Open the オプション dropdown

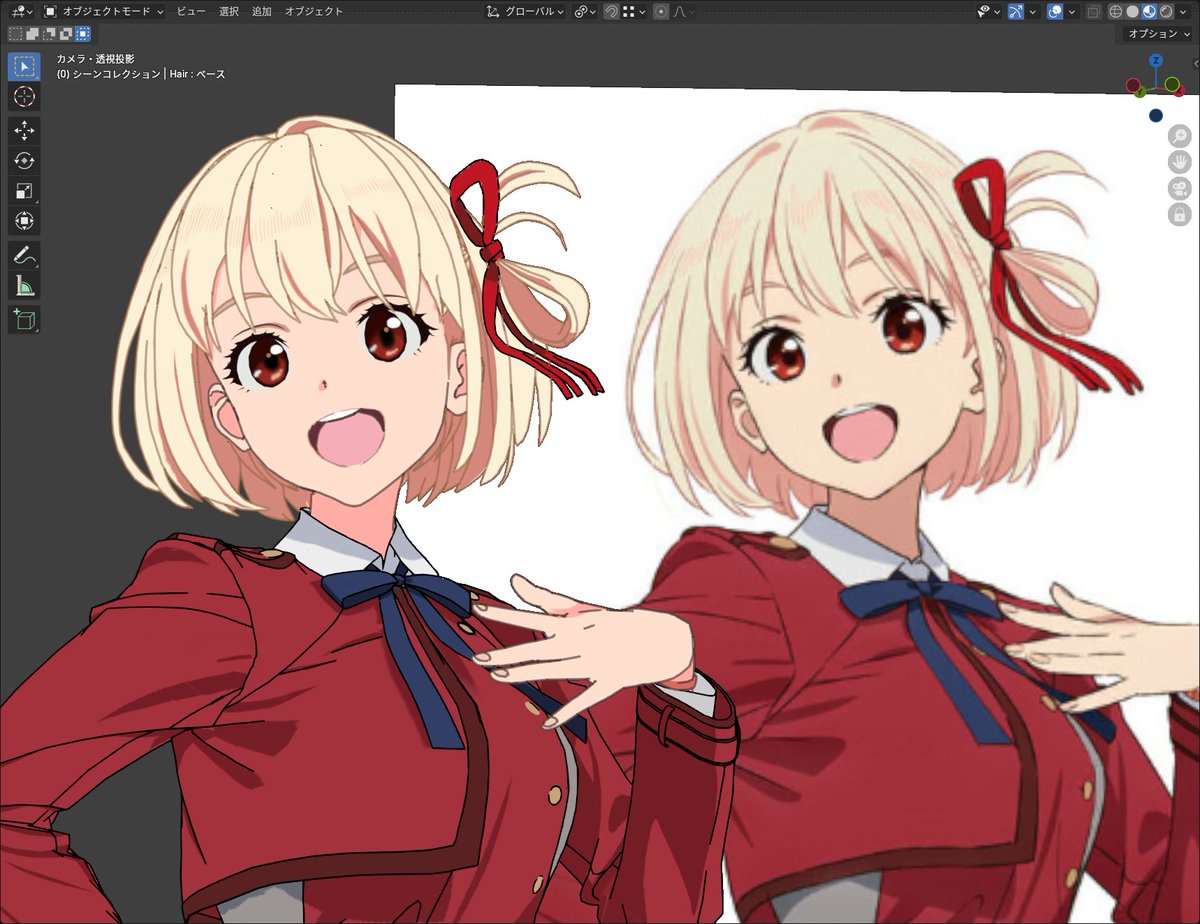coord(1157,34)
